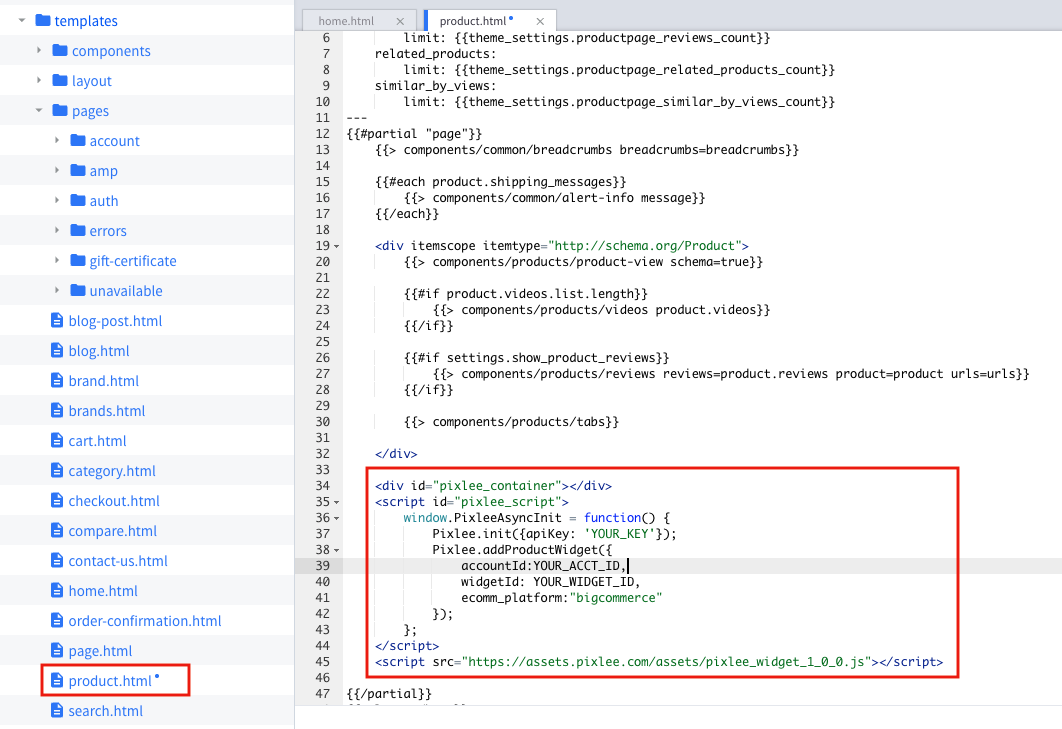Click the category.html file icon

tap(58, 470)
